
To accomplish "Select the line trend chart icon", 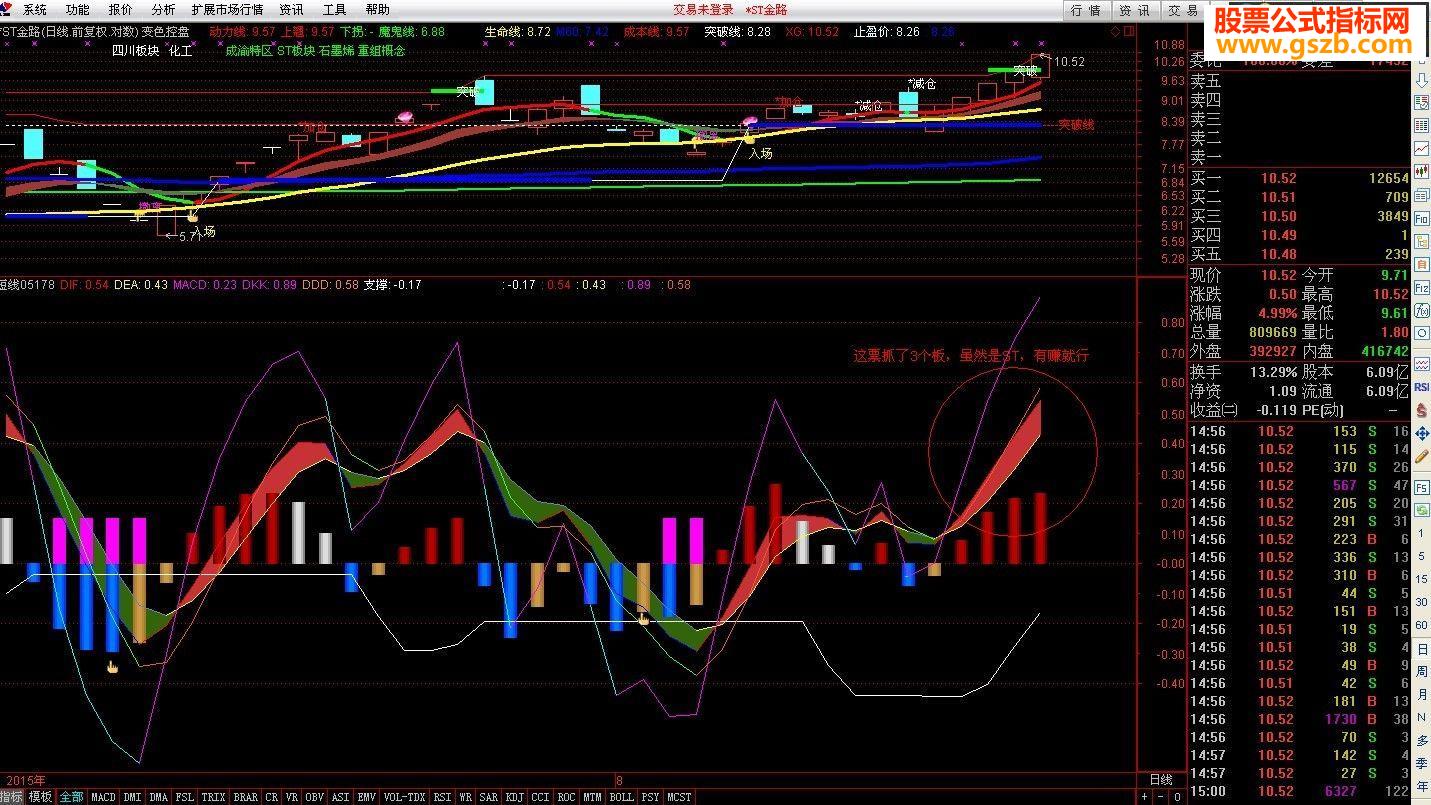I will [x=1422, y=148].
